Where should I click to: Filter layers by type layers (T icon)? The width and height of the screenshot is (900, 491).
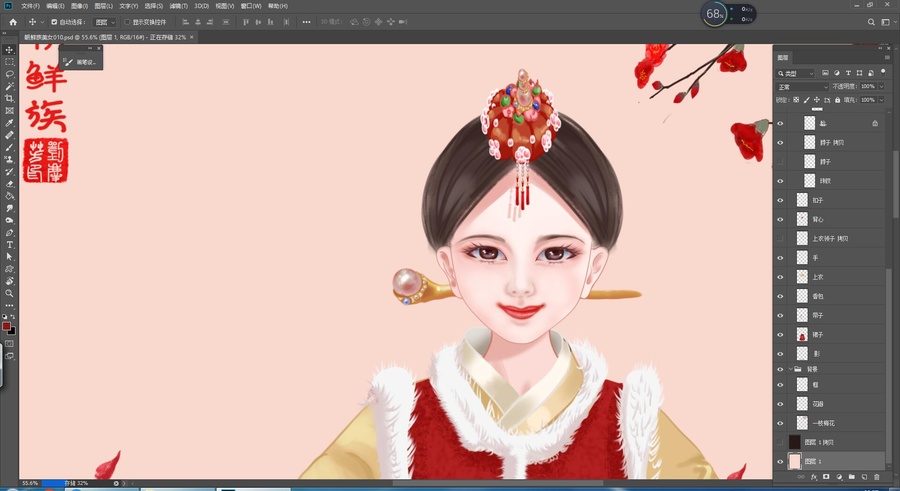pyautogui.click(x=848, y=73)
